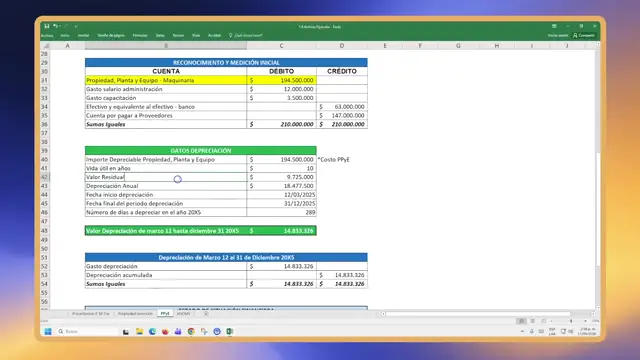640x360 pixels.
Task: Select the yellow Propiedad, Planta y Equipo - Maquinaria cell
Action: tap(166, 80)
